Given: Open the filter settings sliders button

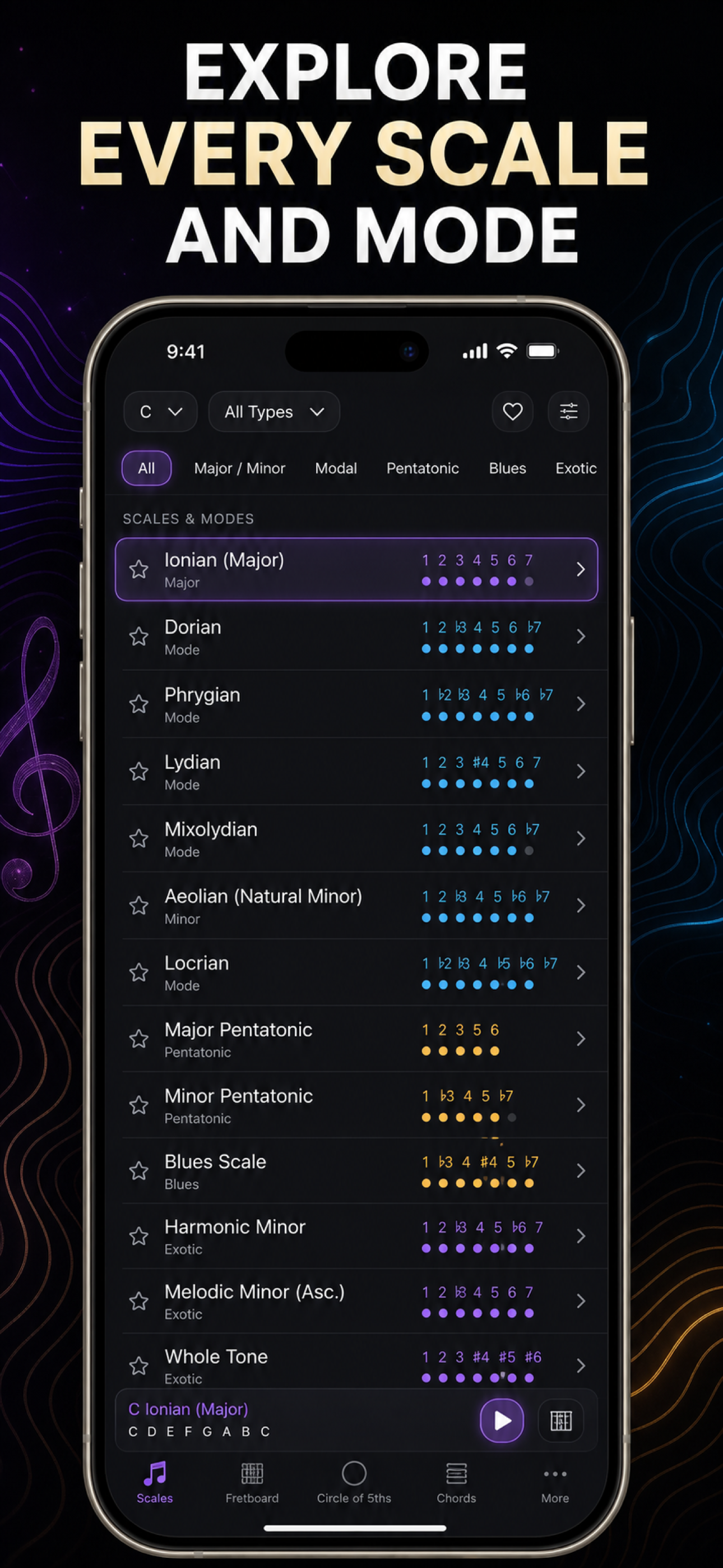Looking at the screenshot, I should 568,412.
